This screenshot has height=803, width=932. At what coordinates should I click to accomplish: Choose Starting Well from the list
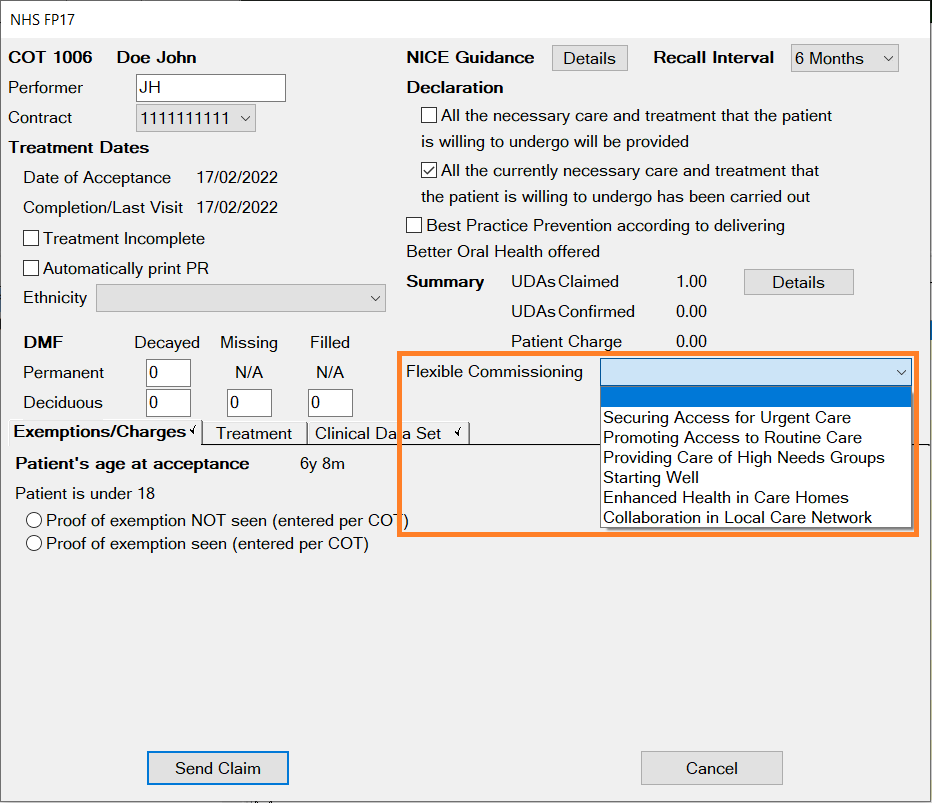[x=651, y=478]
